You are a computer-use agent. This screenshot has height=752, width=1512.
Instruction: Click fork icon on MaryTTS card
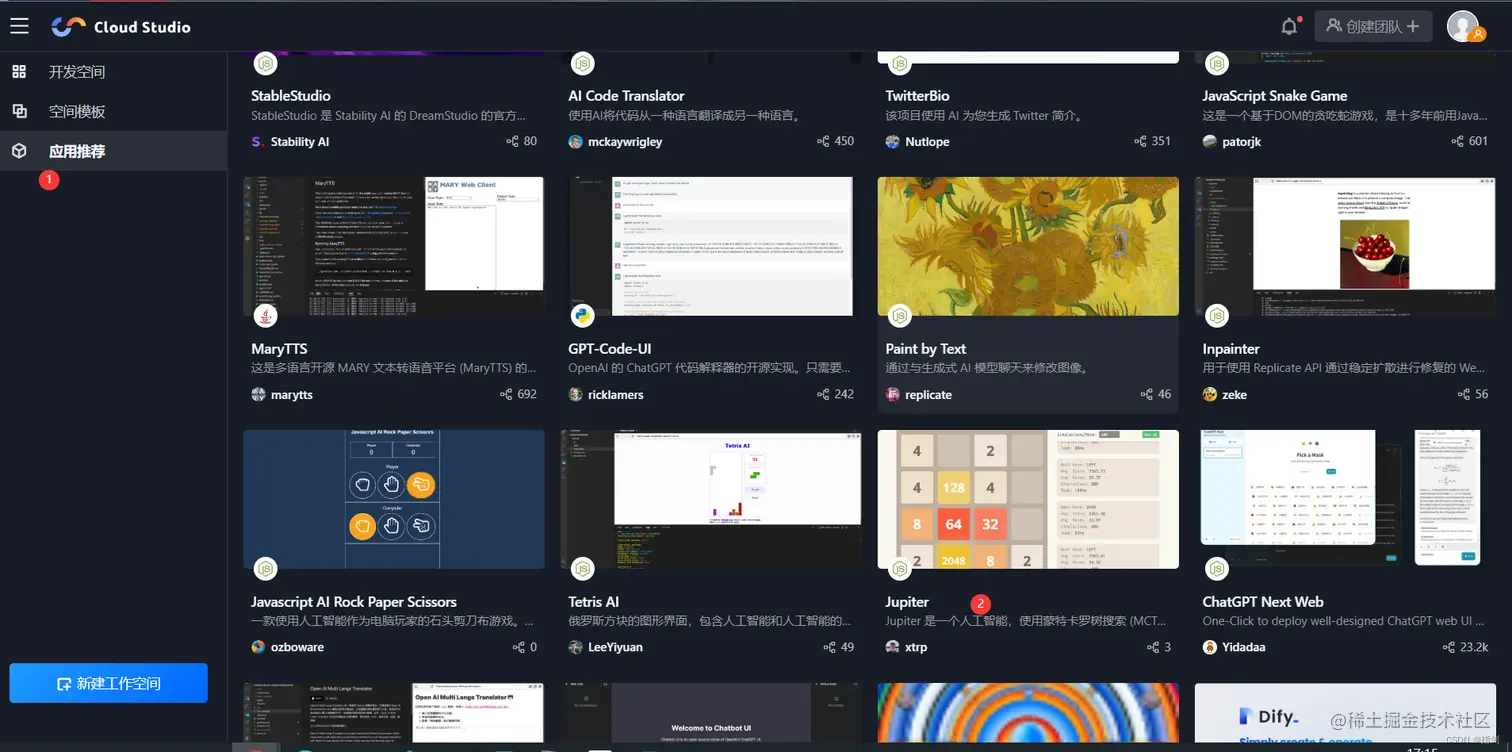(x=506, y=394)
